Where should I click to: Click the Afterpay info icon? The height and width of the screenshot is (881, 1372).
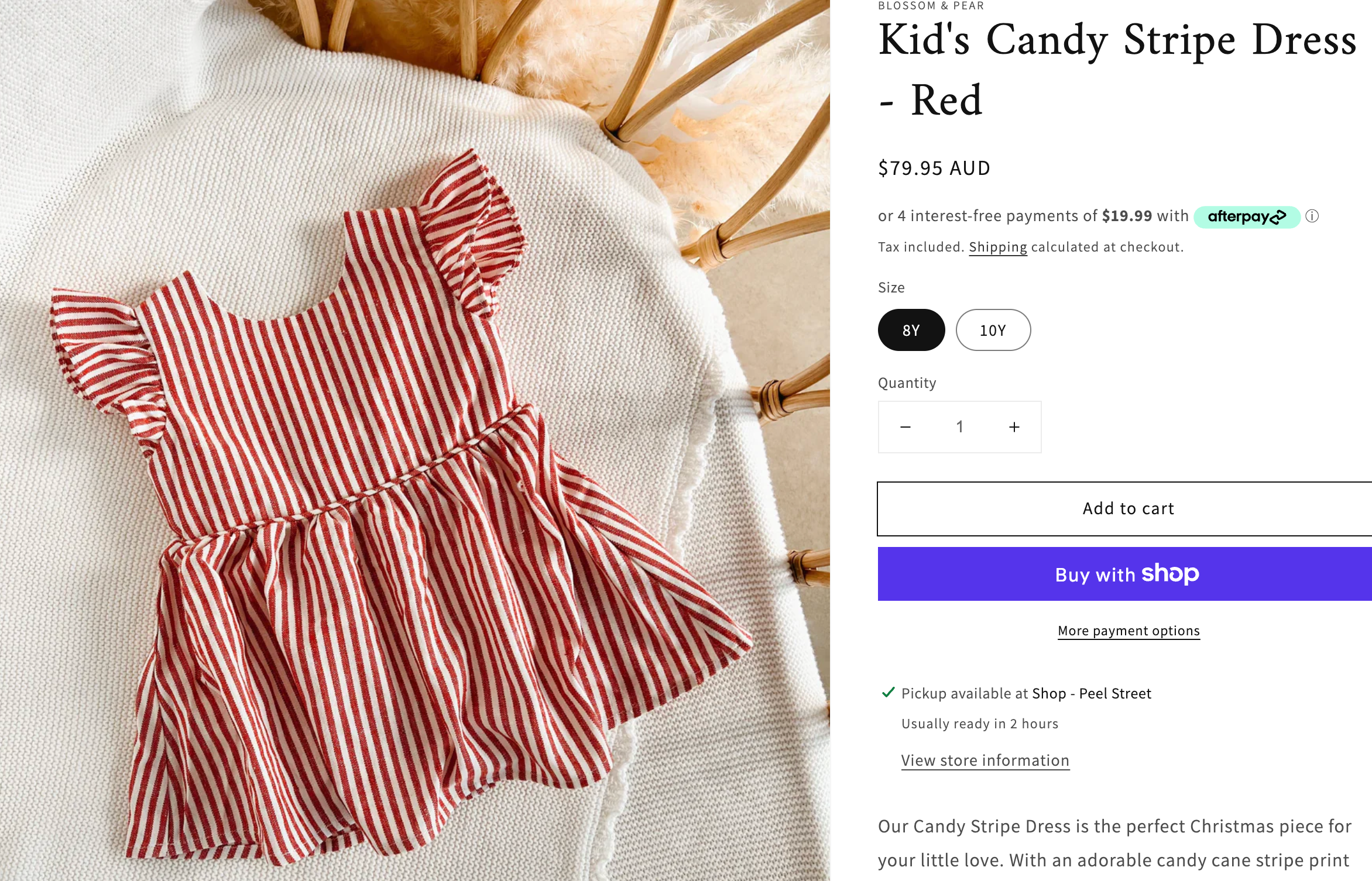1312,216
